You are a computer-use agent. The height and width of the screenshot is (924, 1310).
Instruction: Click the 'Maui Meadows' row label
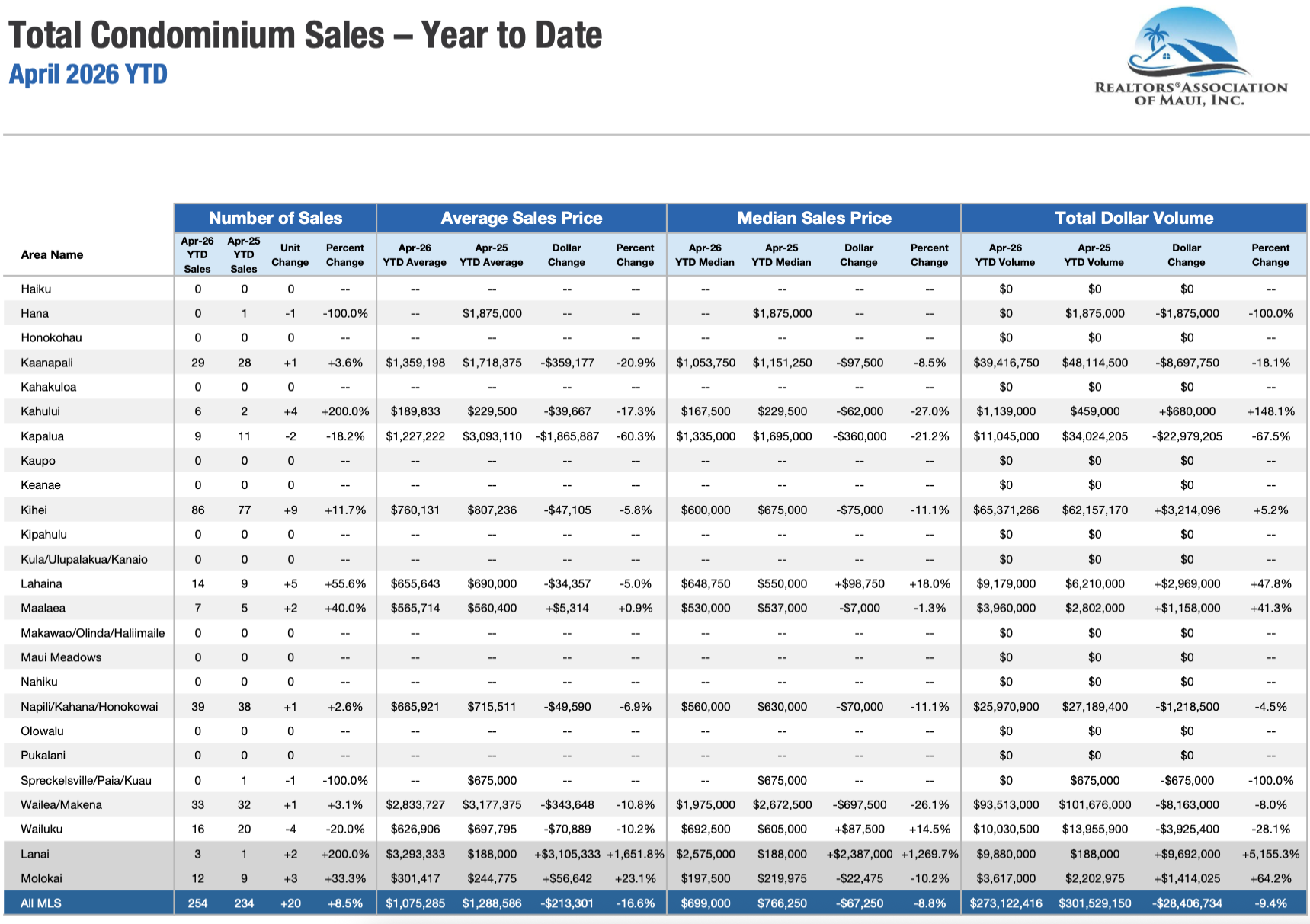pyautogui.click(x=61, y=657)
